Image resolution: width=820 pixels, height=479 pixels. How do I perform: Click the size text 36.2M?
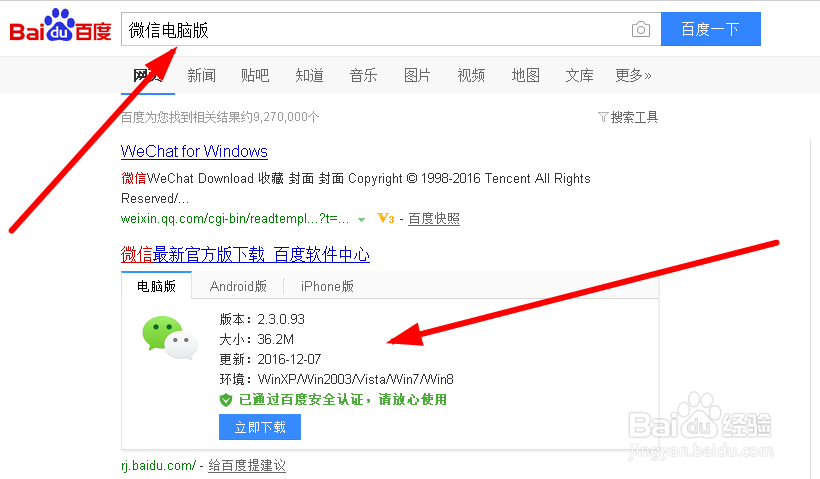(x=276, y=339)
